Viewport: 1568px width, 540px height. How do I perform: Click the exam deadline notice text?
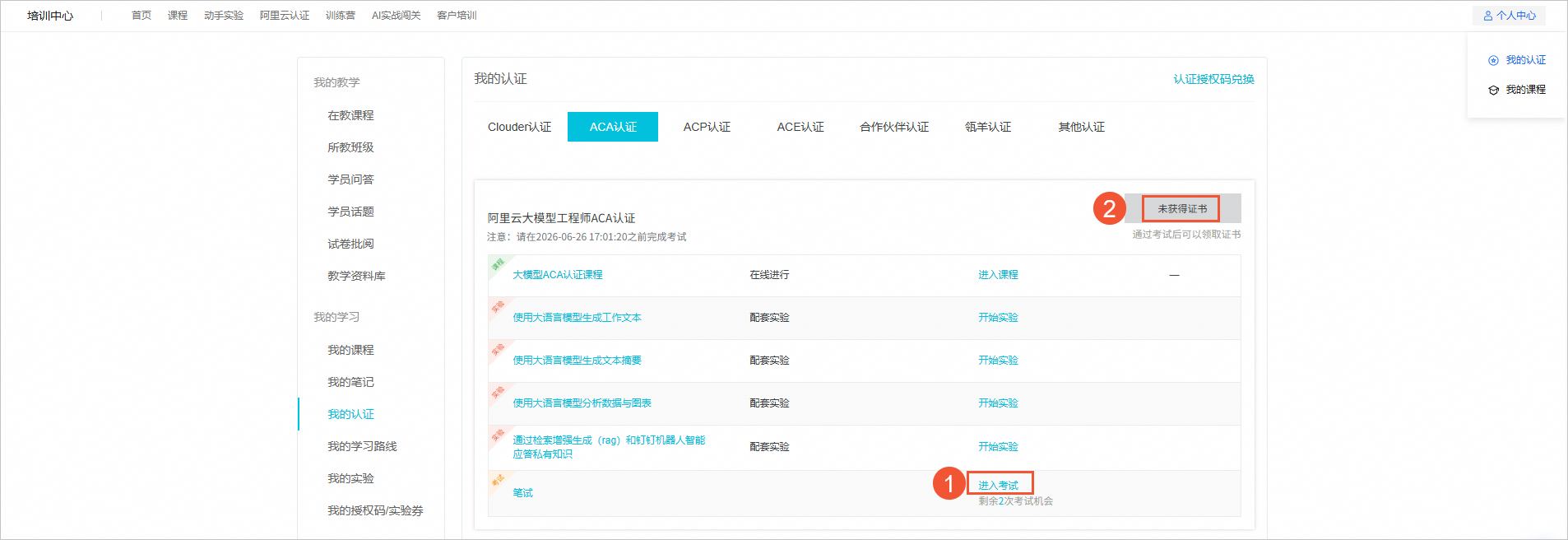tap(587, 237)
